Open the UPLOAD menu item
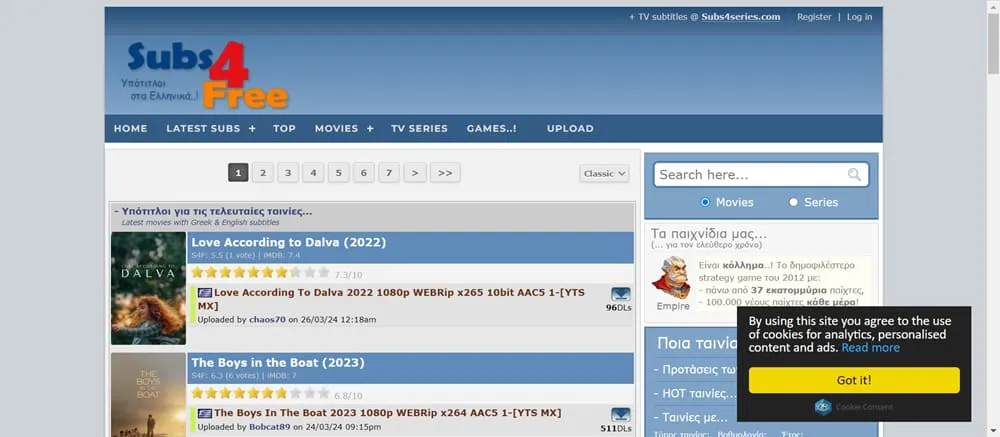Viewport: 1000px width, 437px height. tap(570, 129)
